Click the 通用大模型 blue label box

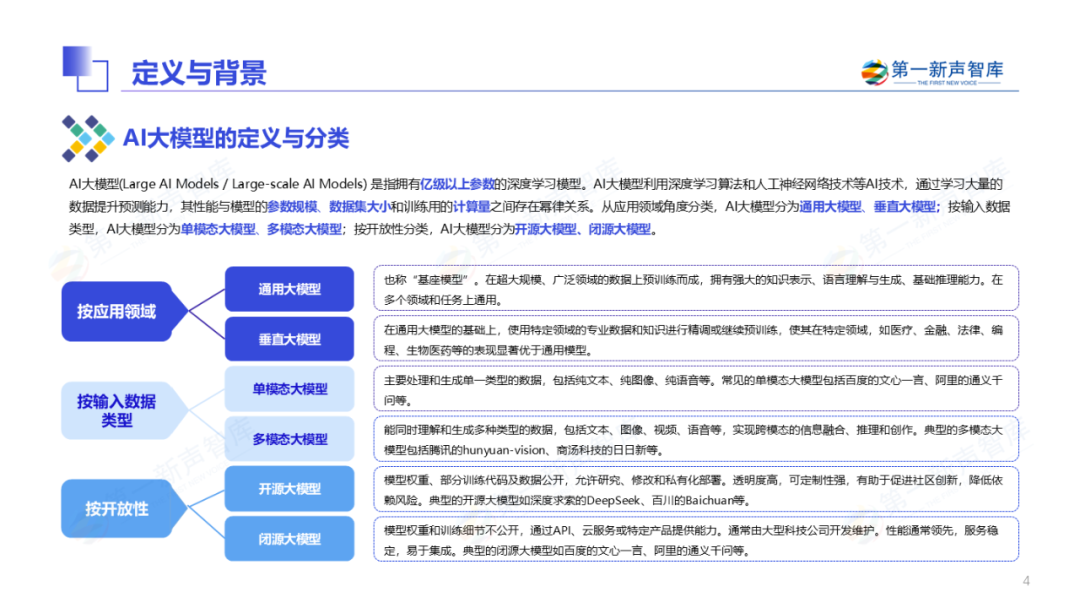click(x=289, y=289)
